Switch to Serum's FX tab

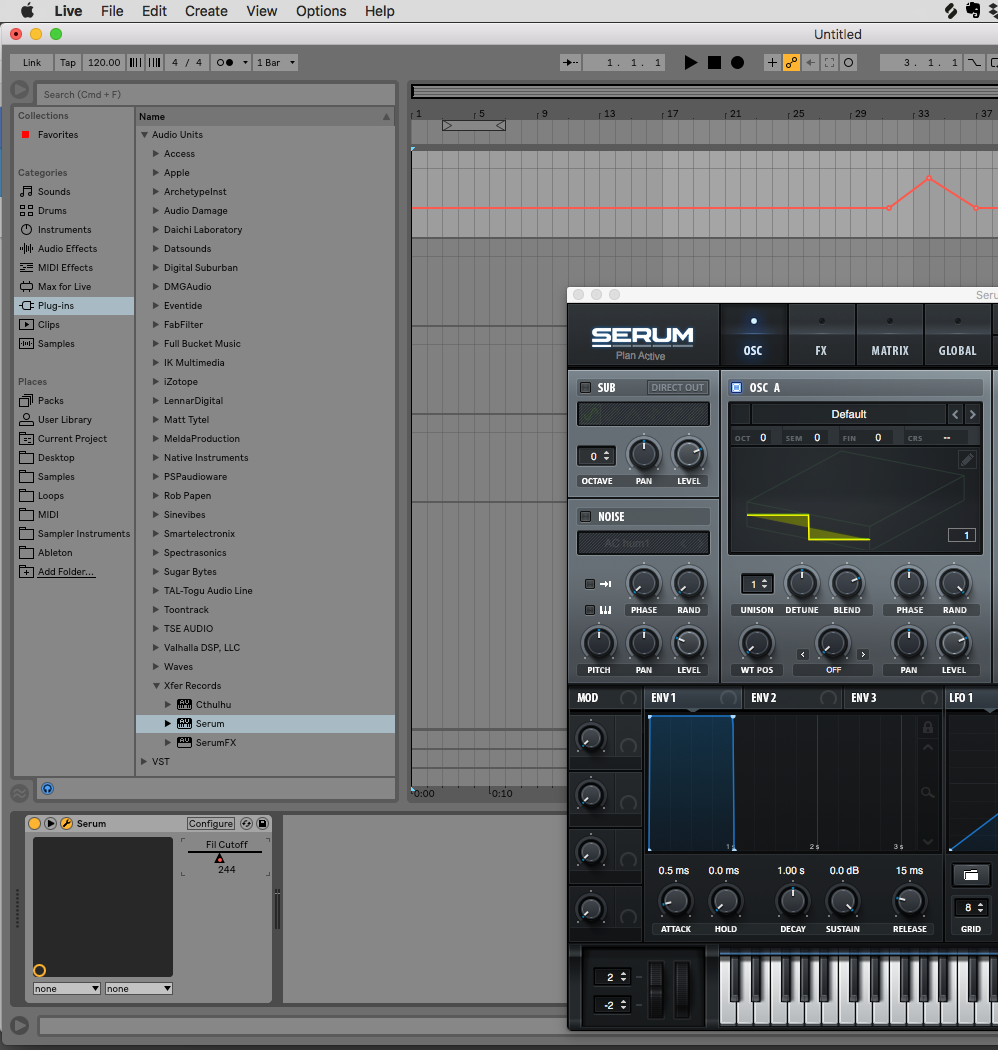tap(821, 335)
